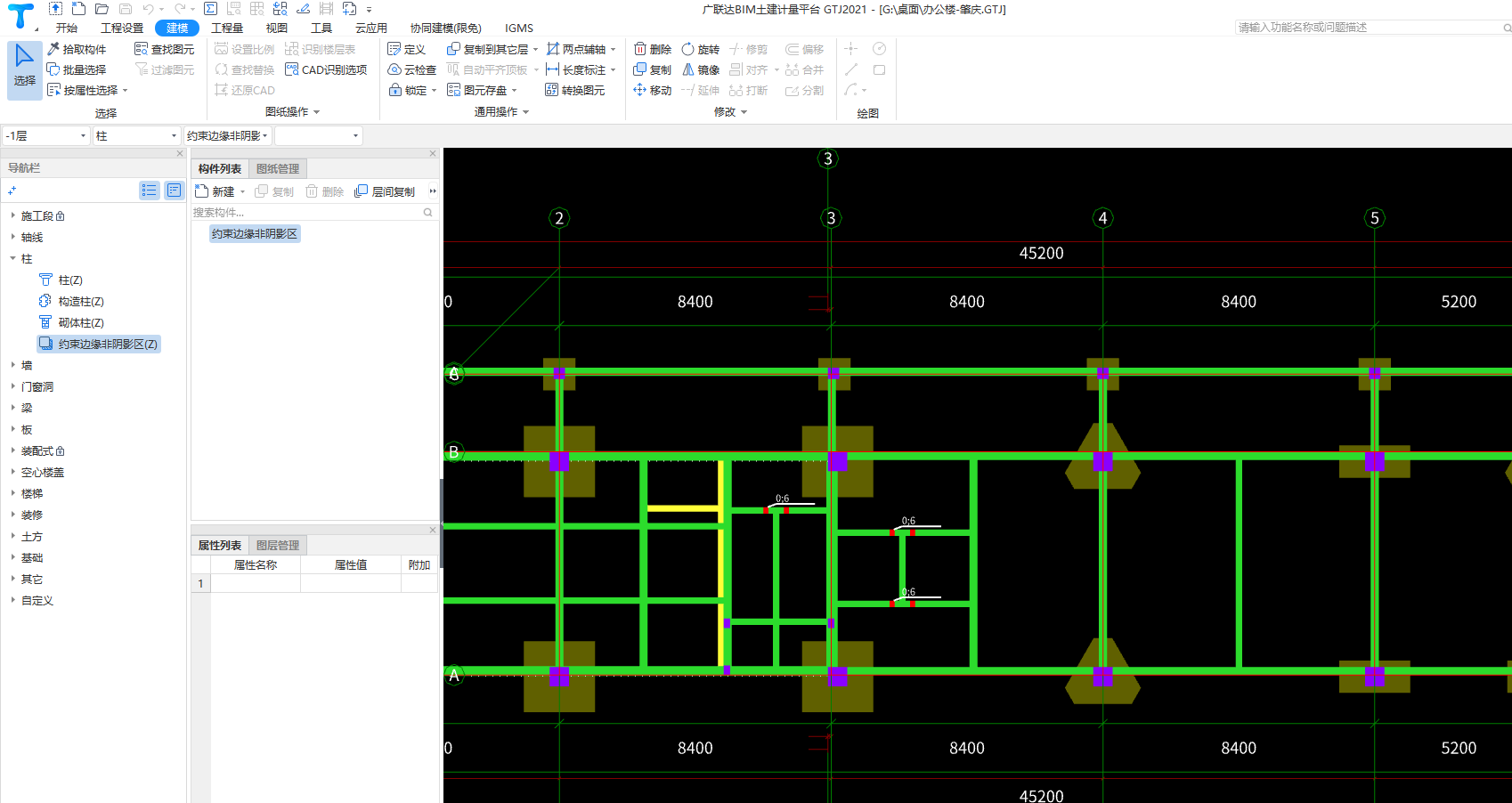This screenshot has height=803, width=1512.
Task: Click axis bubble number 4 in drawing
Action: click(1102, 218)
